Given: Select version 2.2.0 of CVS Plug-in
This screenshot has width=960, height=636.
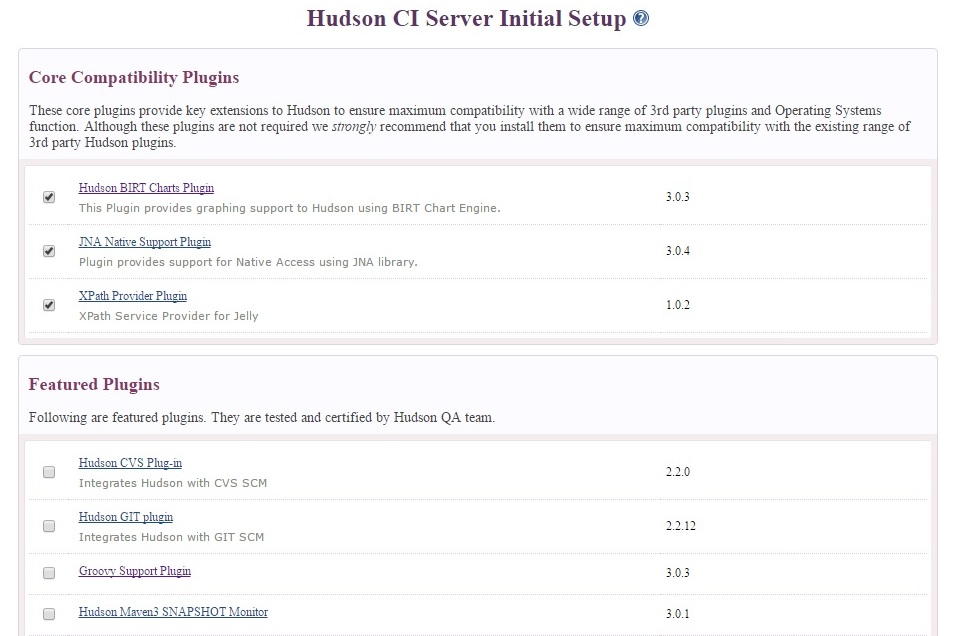Looking at the screenshot, I should pos(678,471).
